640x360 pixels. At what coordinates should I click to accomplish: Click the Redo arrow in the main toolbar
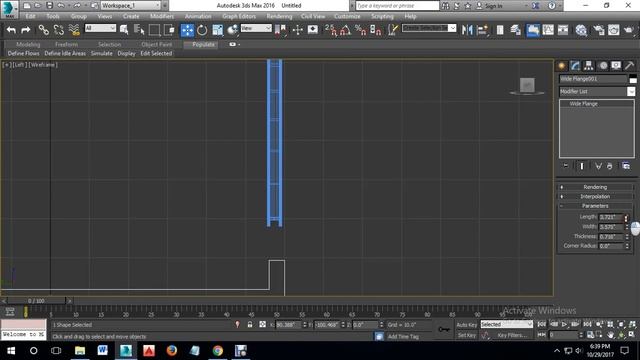pyautogui.click(x=26, y=30)
